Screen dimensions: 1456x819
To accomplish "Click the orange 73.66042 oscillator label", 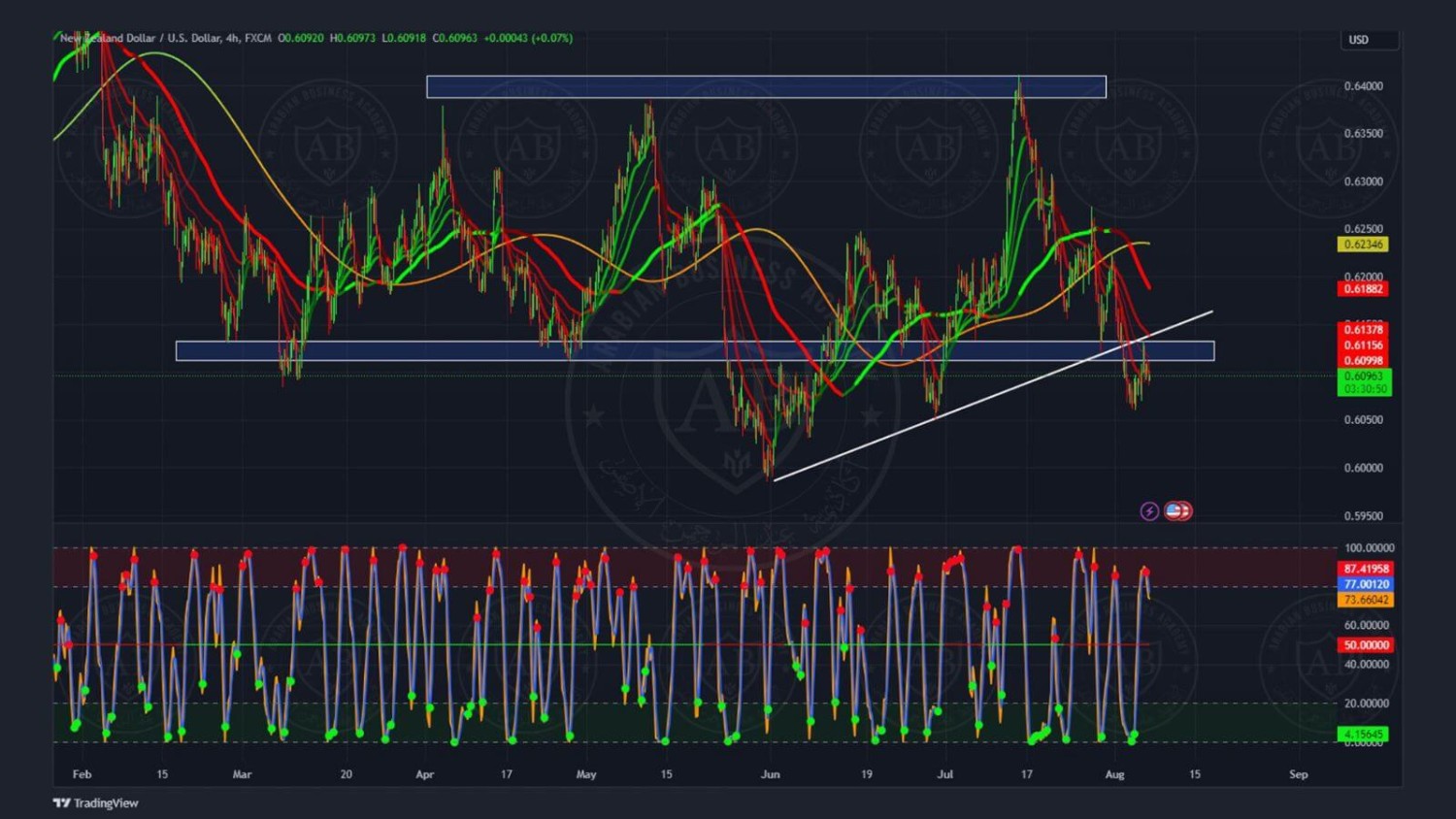I will (1366, 600).
